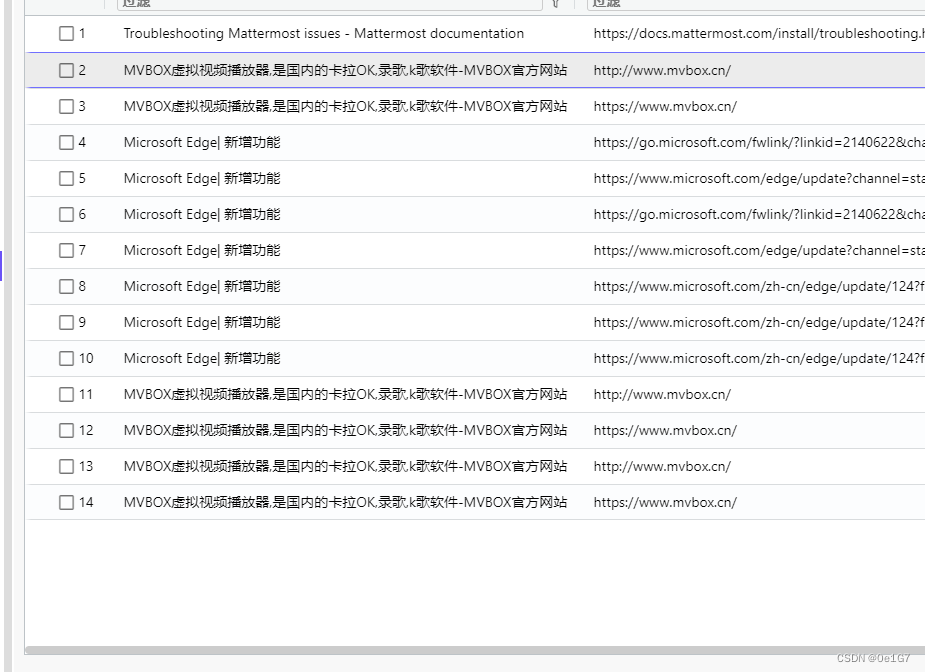
Task: Click the Microsoft Edge title in row 6
Action: click(x=202, y=215)
